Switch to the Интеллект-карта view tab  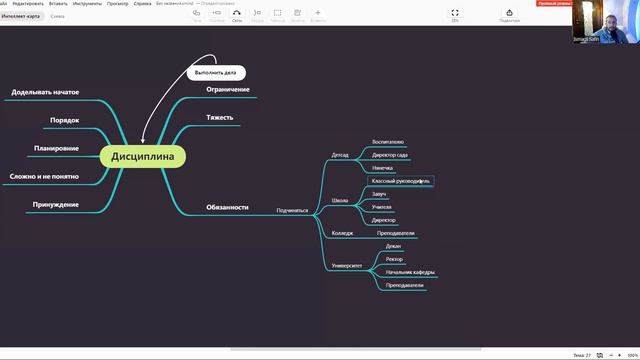tap(21, 16)
